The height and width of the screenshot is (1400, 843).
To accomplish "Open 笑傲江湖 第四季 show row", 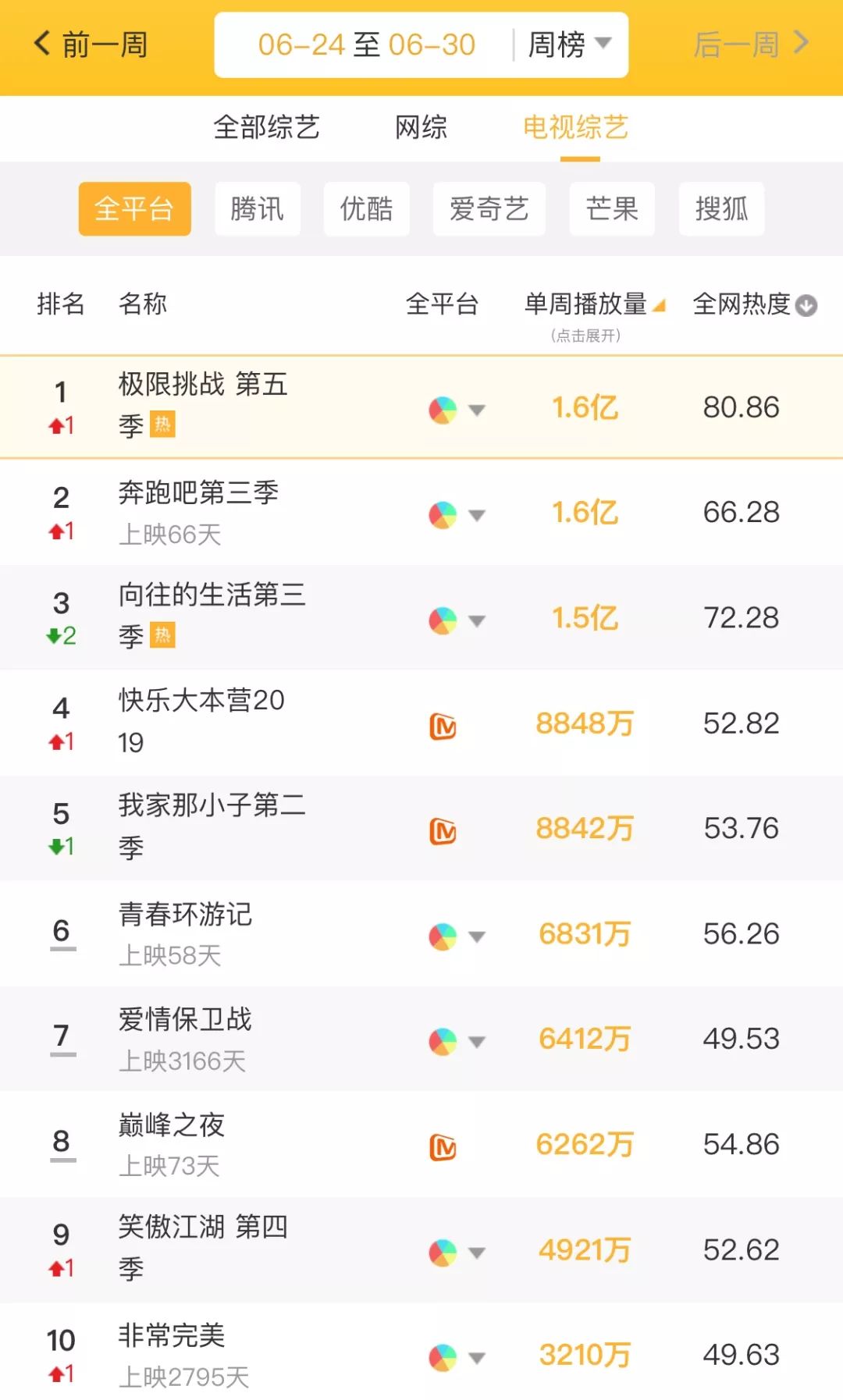I will coord(203,1249).
